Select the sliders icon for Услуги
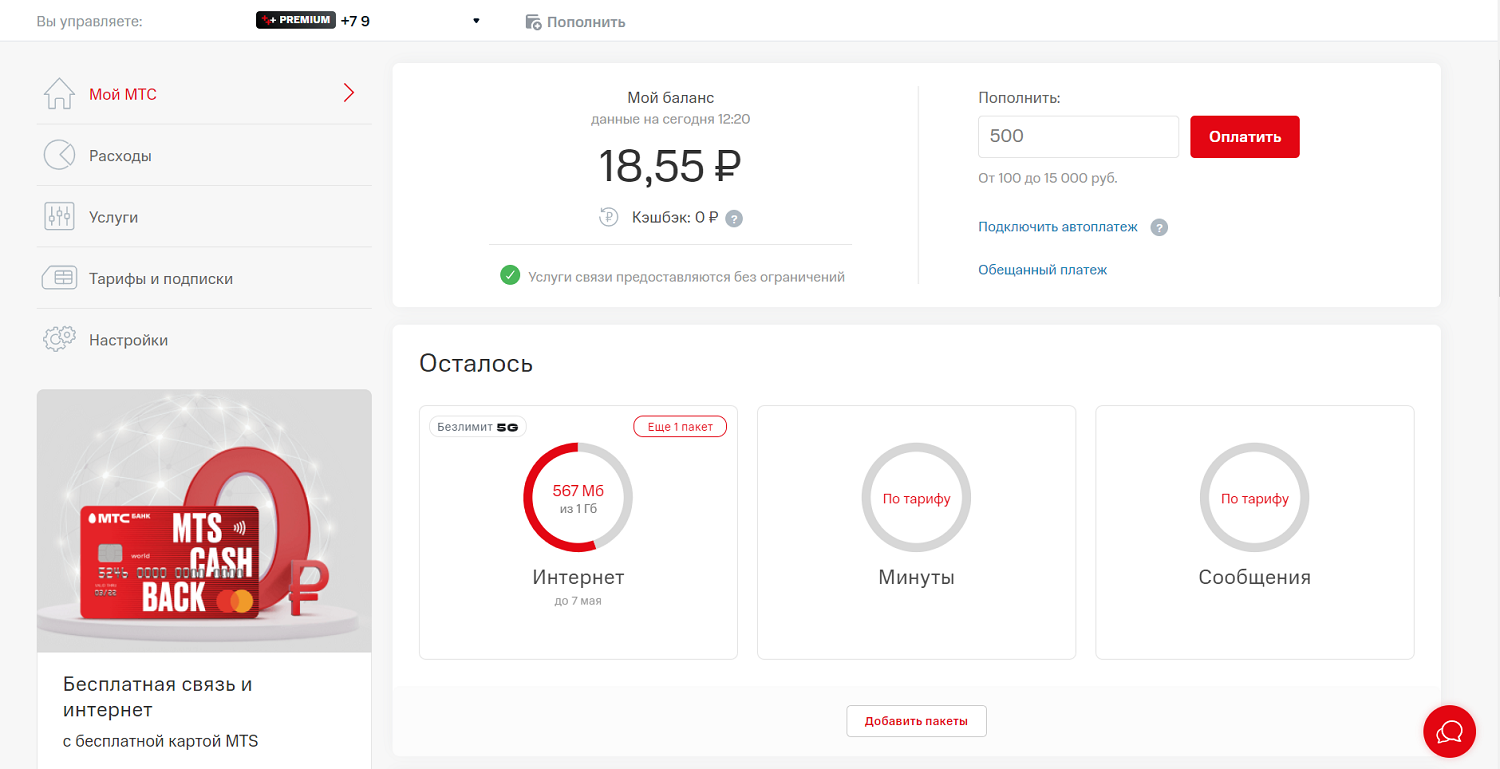 (x=59, y=216)
